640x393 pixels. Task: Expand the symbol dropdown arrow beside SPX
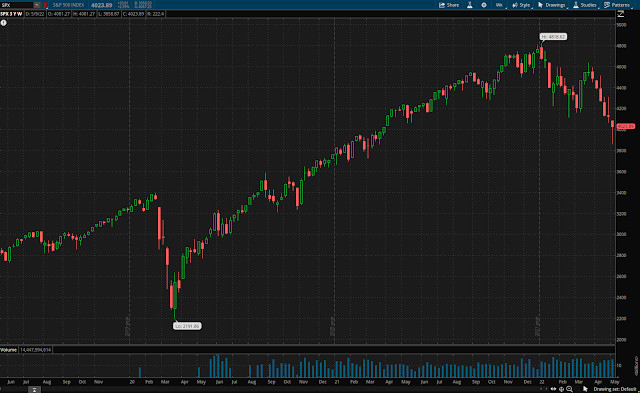coord(37,5)
